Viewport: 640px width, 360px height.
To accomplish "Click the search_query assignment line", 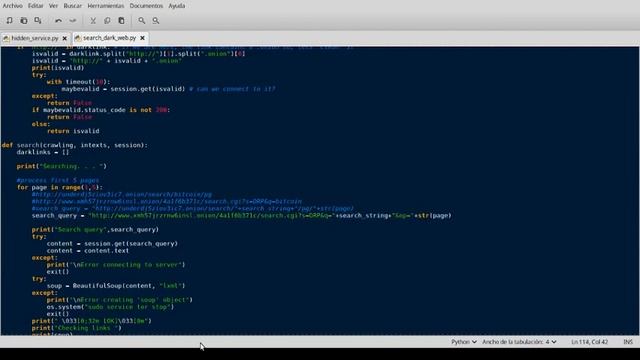I will coord(242,216).
